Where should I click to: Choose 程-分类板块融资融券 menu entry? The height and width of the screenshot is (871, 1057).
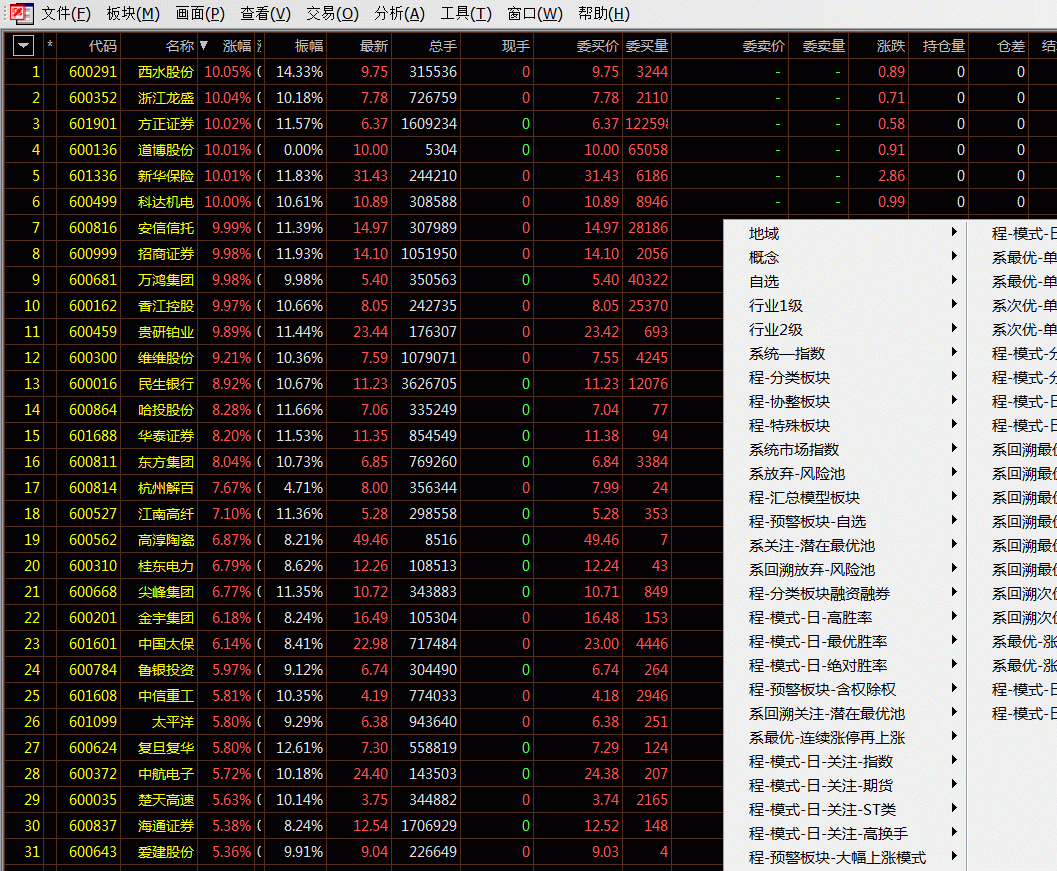(x=845, y=593)
